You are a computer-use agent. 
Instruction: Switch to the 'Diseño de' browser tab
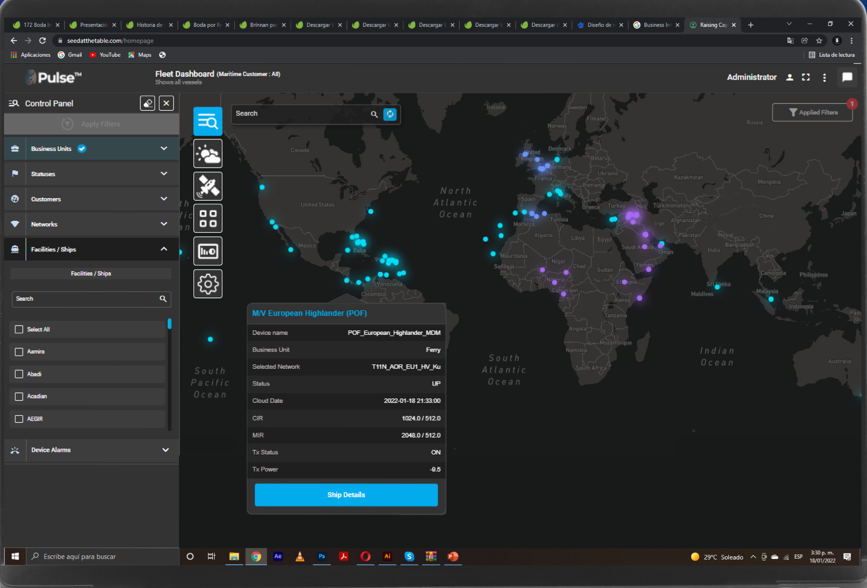click(599, 25)
